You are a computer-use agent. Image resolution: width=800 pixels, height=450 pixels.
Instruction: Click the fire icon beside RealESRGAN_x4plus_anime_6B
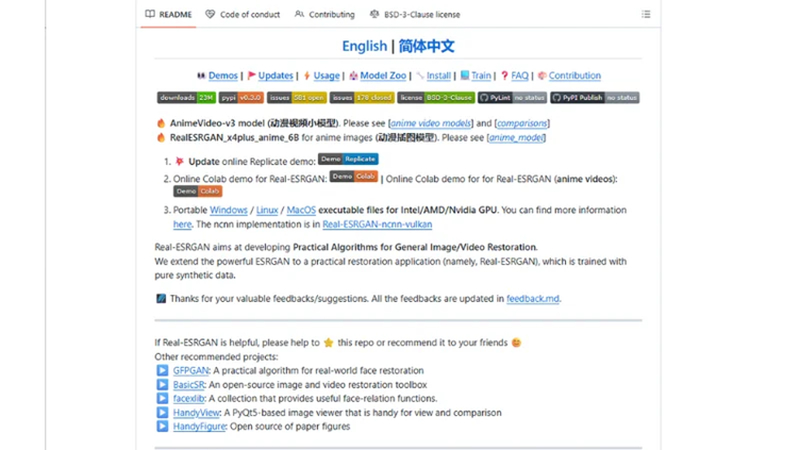click(x=161, y=137)
